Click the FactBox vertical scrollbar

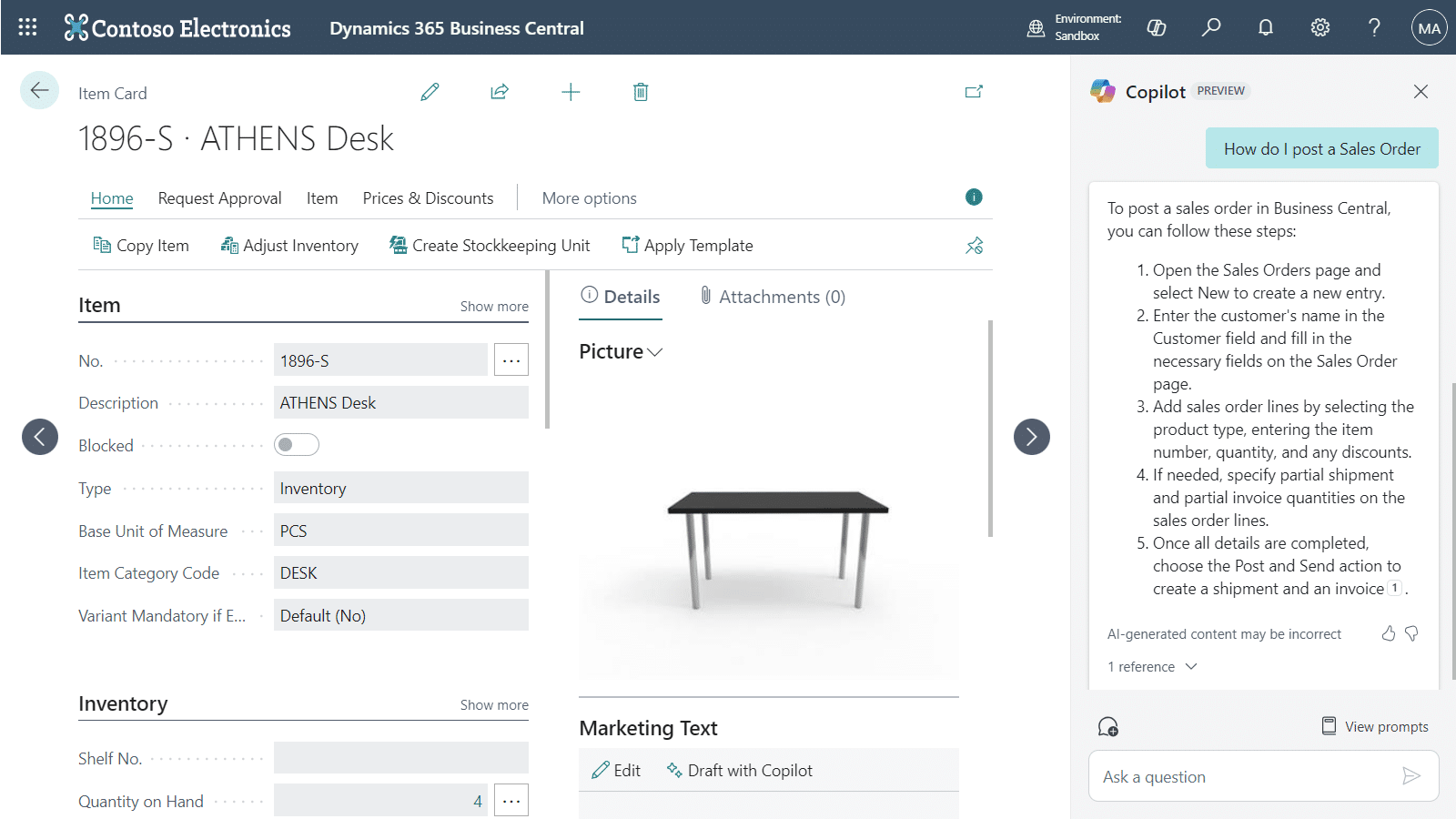pyautogui.click(x=990, y=428)
